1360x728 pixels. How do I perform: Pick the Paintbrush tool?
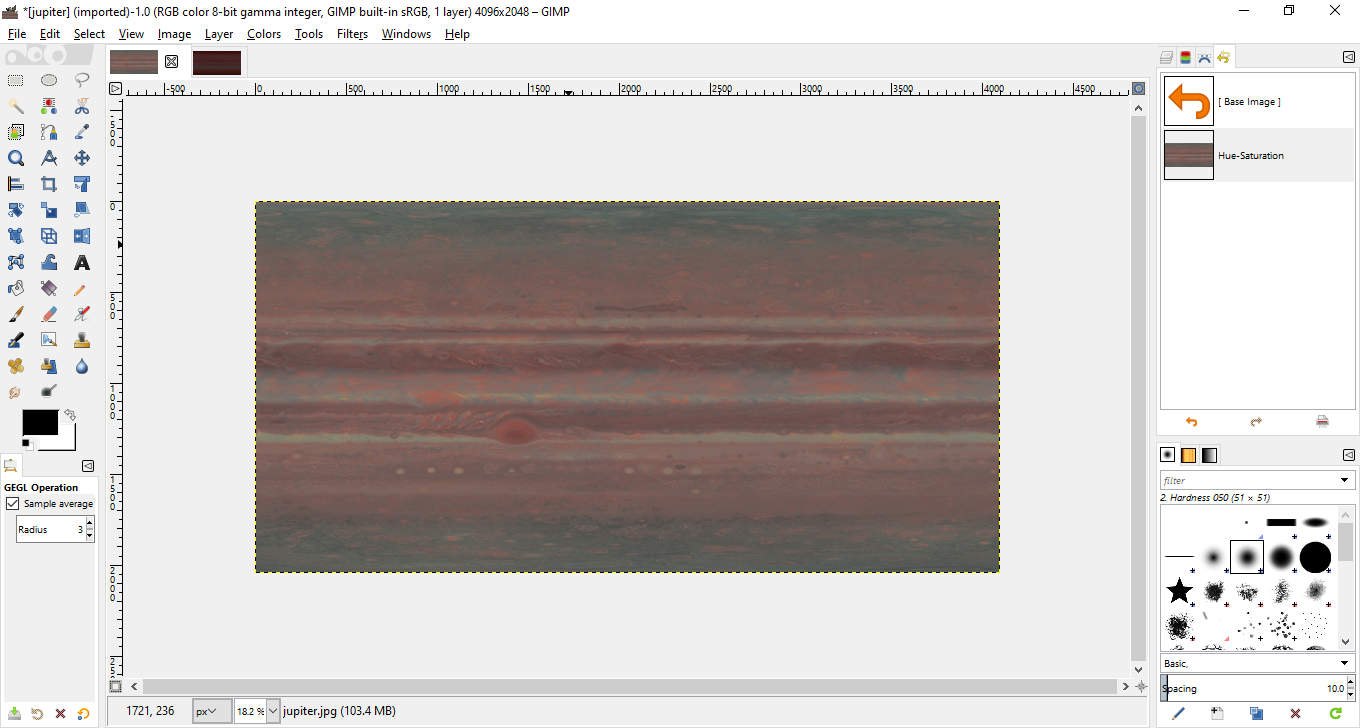(x=16, y=313)
